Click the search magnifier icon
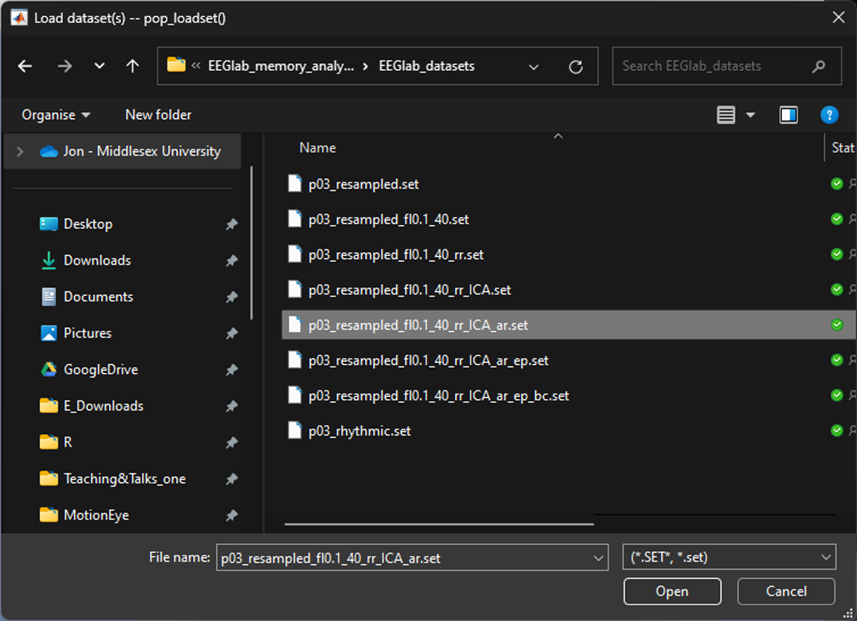Screen dimensions: 857x621 click(819, 66)
